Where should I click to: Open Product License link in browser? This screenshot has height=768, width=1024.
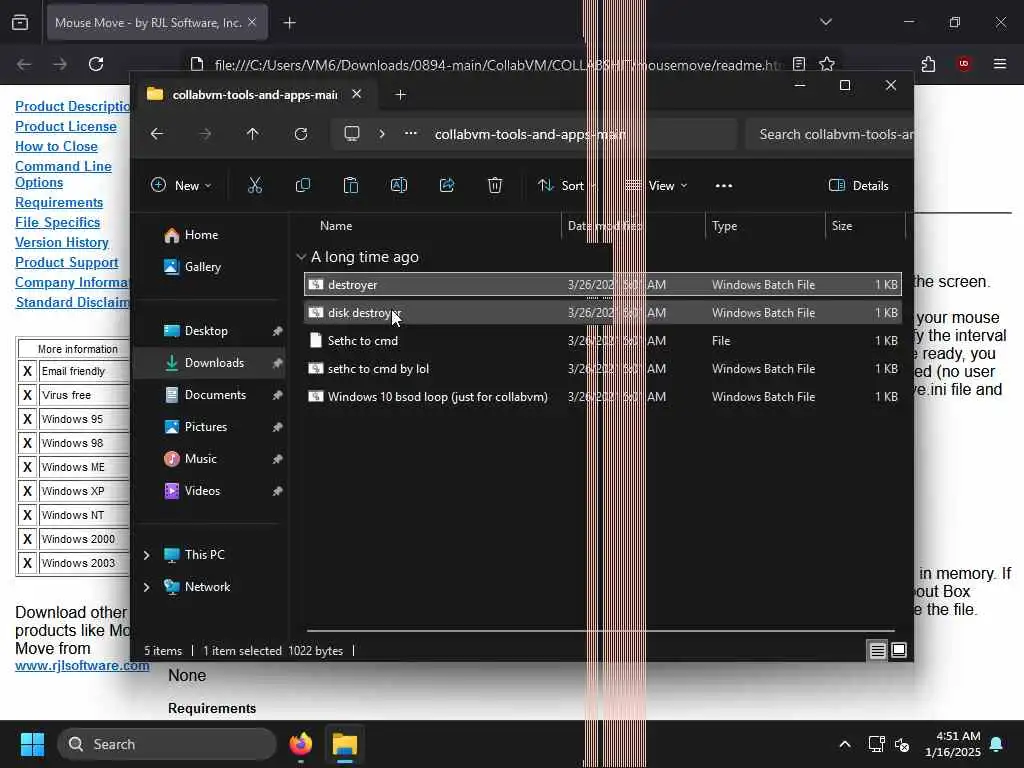click(66, 127)
